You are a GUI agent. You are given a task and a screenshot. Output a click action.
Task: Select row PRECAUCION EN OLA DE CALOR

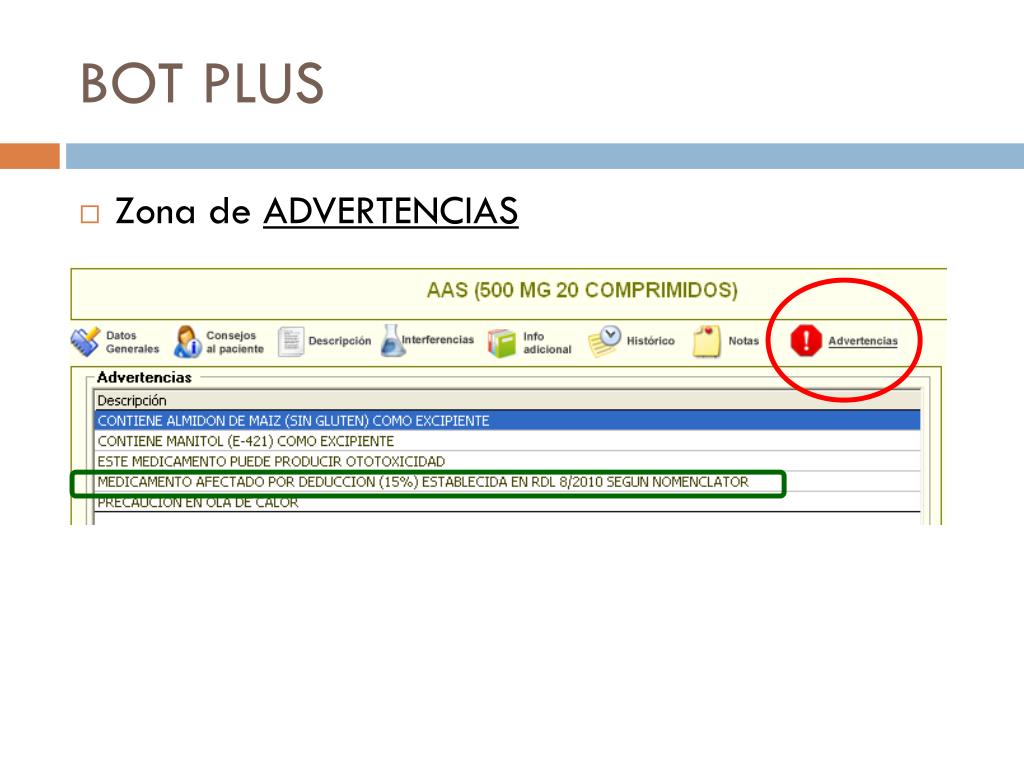[507, 502]
